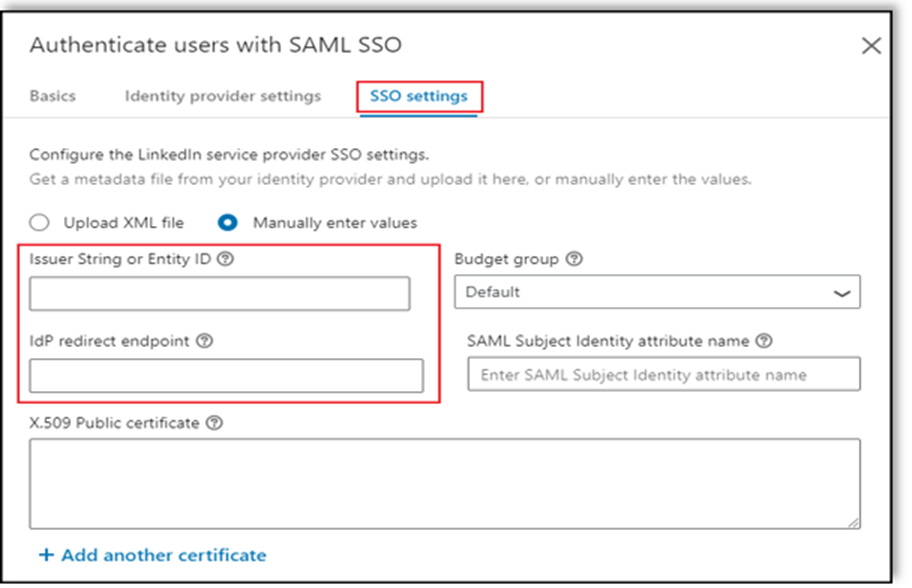
Task: Close the SAML SSO dialog
Action: point(871,46)
